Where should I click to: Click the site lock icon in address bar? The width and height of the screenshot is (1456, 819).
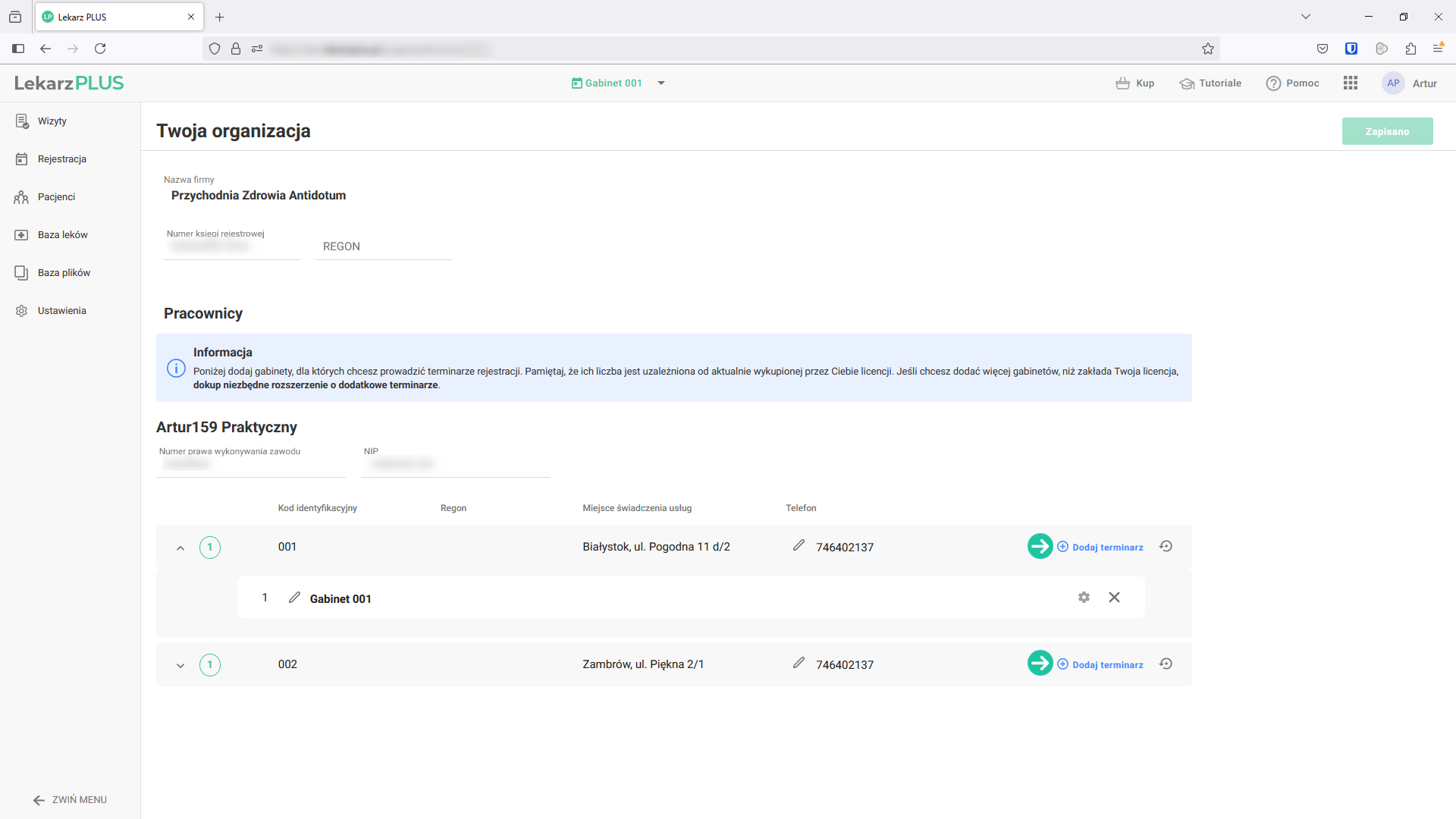click(236, 49)
